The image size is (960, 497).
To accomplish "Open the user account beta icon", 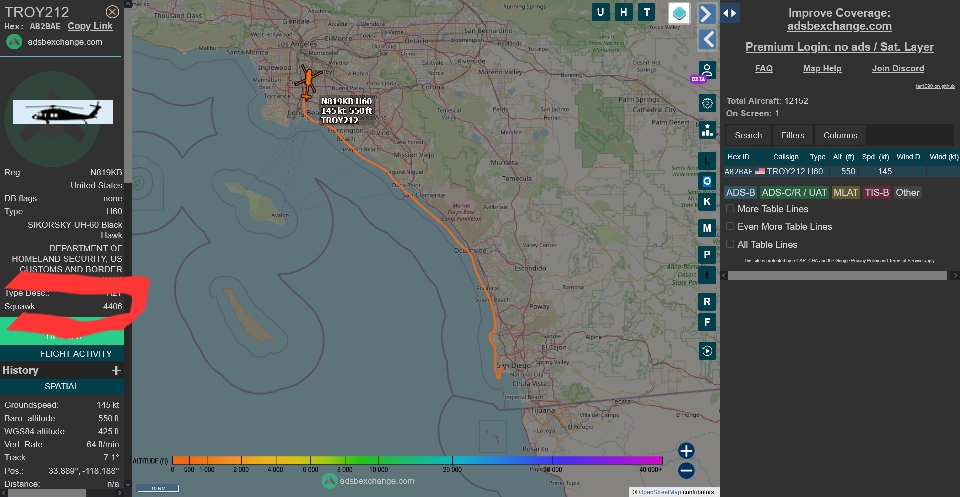I will tap(707, 70).
